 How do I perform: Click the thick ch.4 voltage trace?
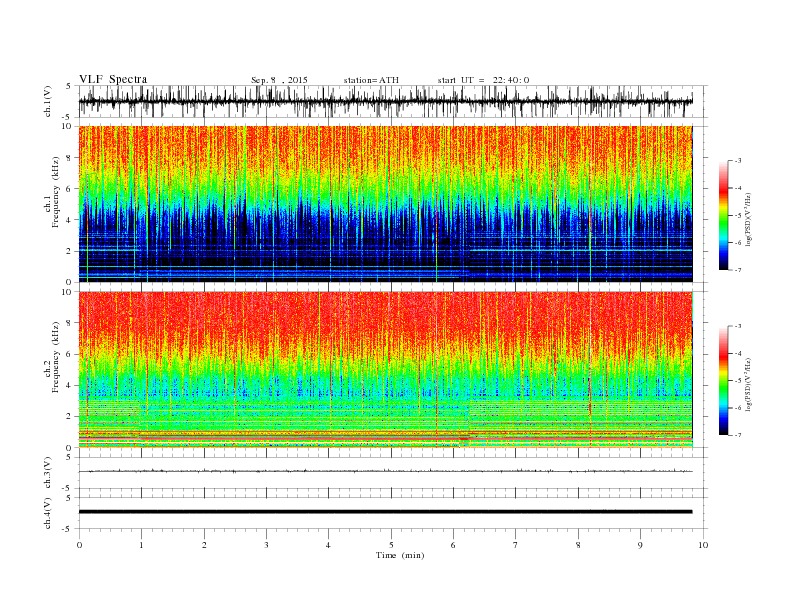point(385,512)
